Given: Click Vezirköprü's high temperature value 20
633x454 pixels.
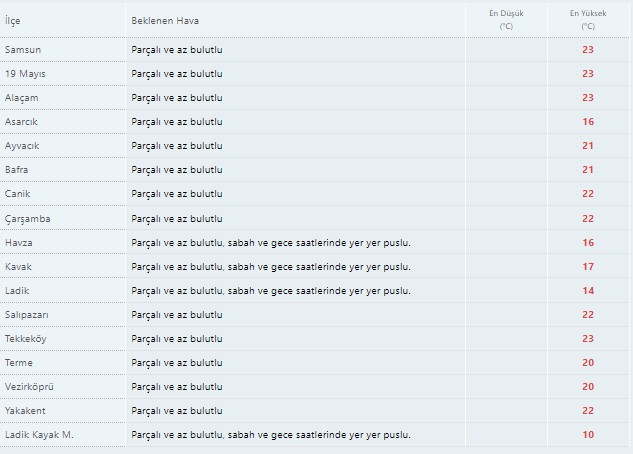Looking at the screenshot, I should point(588,387).
